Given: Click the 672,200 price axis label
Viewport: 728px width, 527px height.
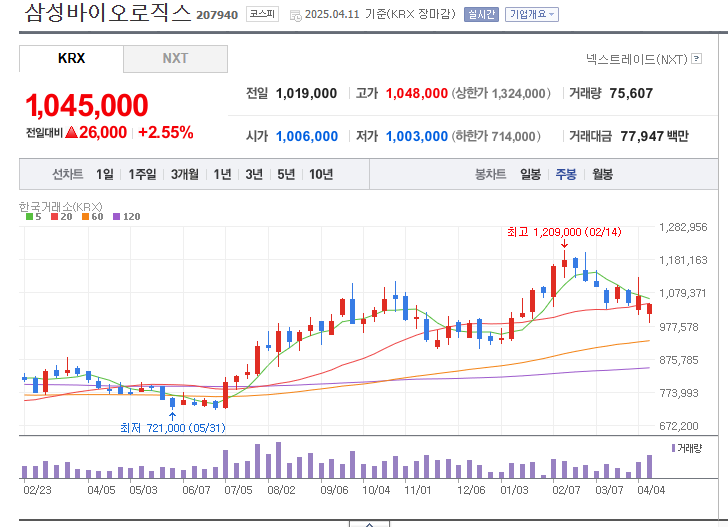Looking at the screenshot, I should tap(679, 426).
